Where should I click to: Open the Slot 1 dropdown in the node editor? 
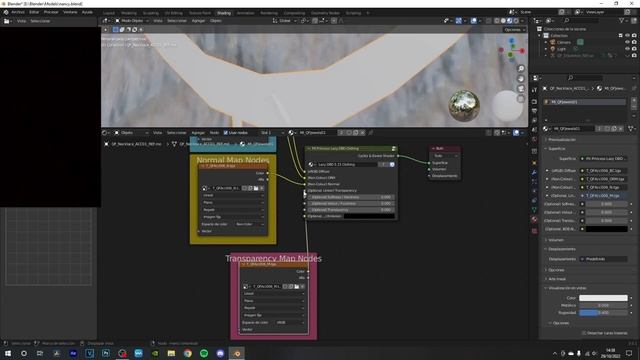click(272, 133)
